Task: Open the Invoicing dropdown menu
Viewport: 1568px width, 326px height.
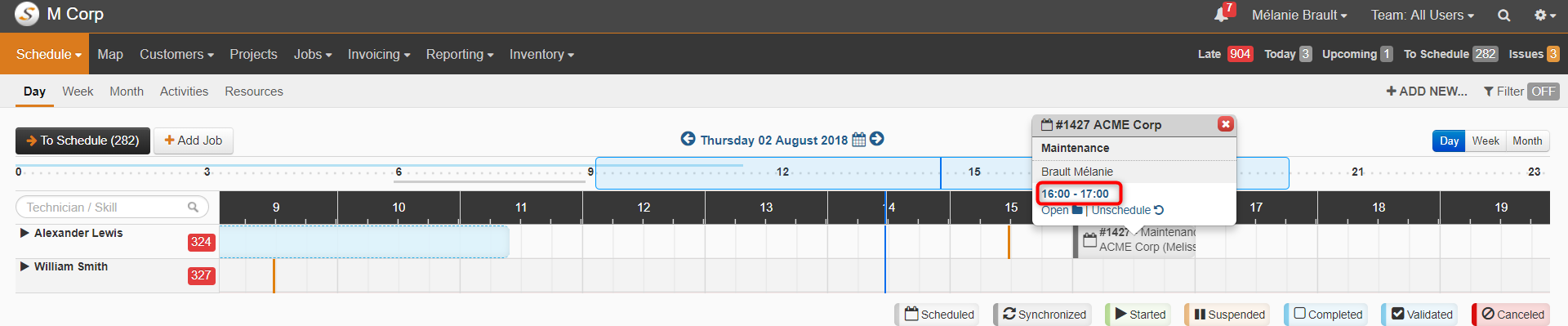Action: click(x=379, y=54)
